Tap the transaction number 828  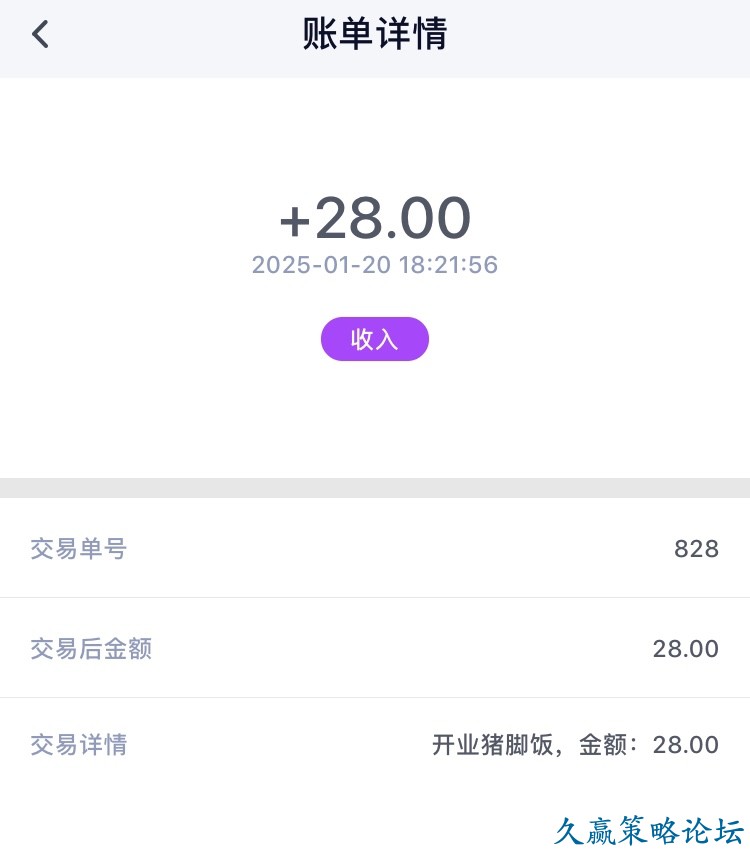[x=696, y=548]
